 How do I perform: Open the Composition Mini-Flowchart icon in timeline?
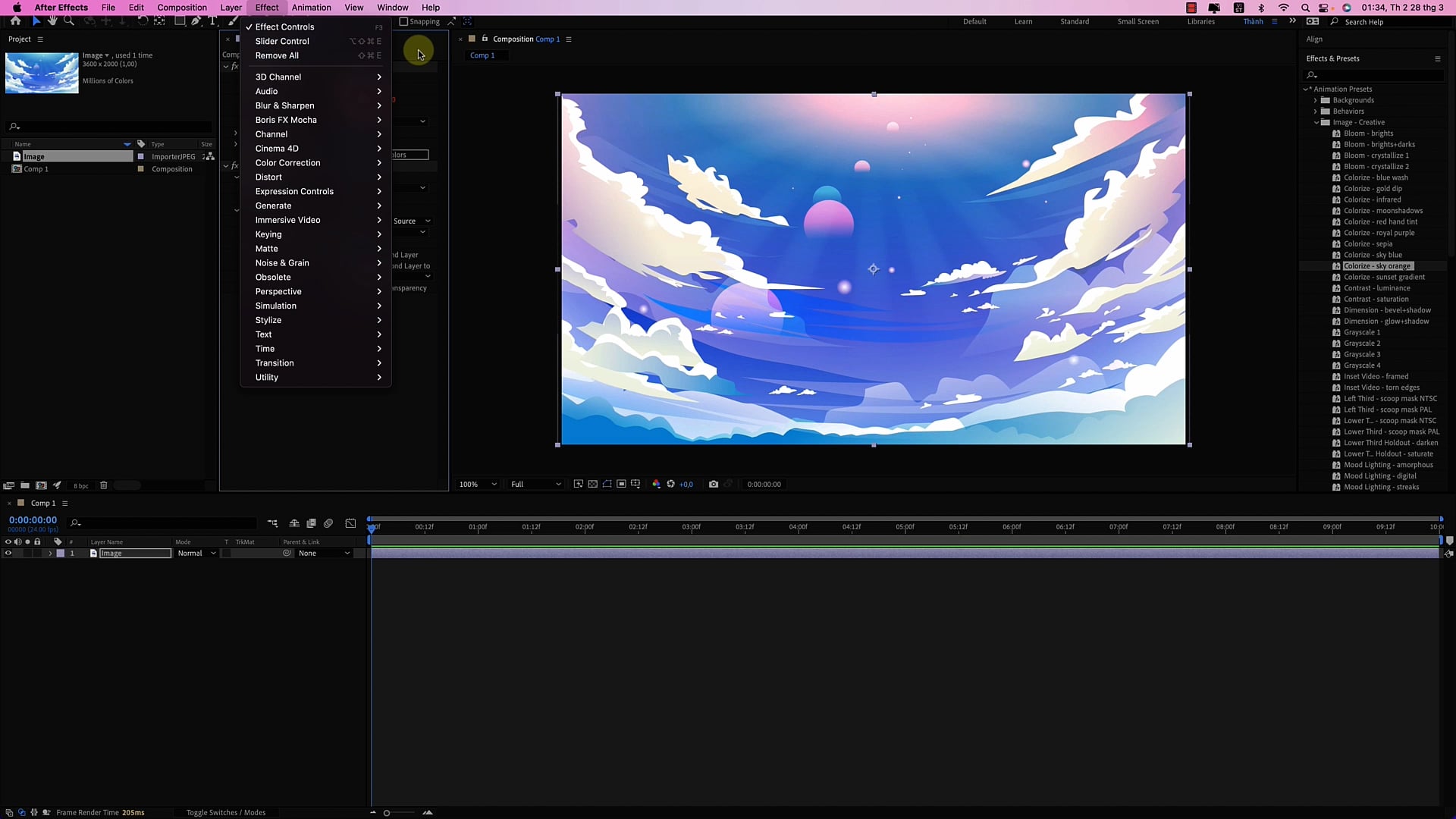272,523
